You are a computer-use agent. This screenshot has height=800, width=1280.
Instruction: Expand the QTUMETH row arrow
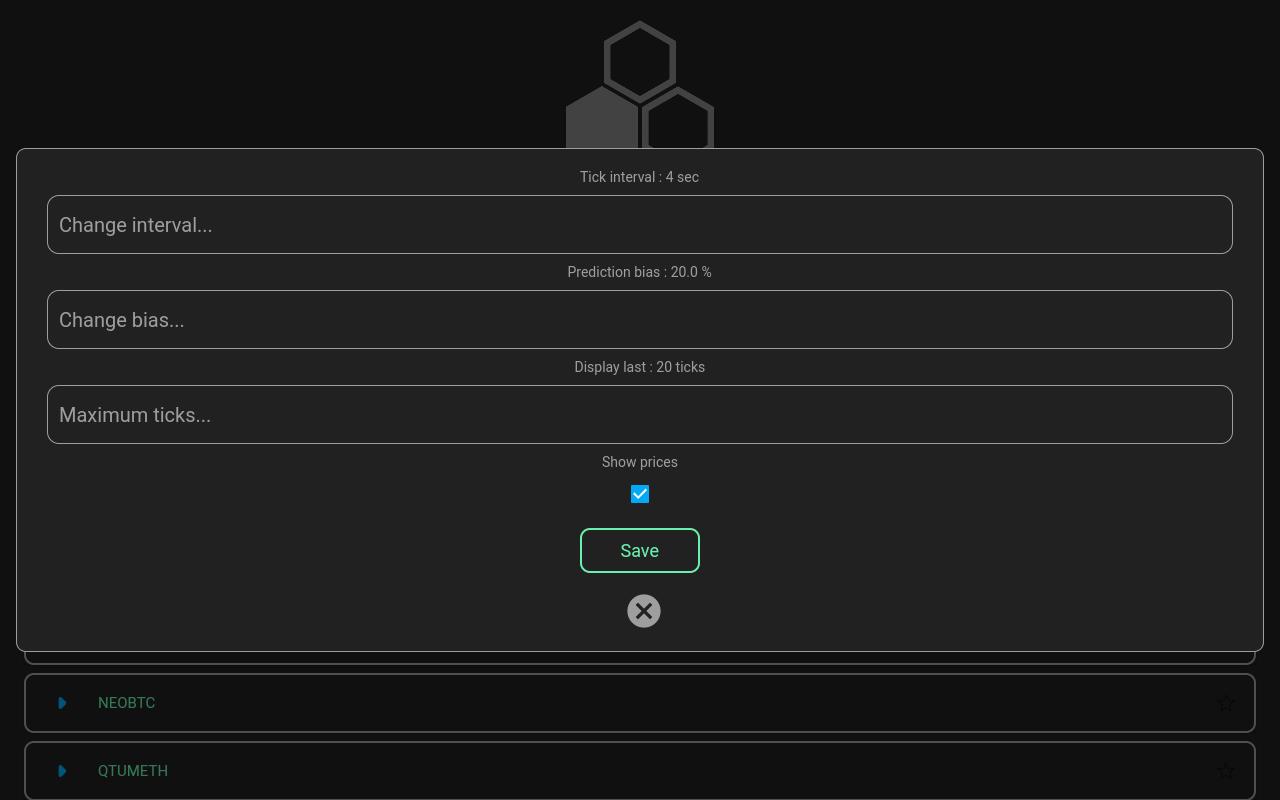coord(62,771)
